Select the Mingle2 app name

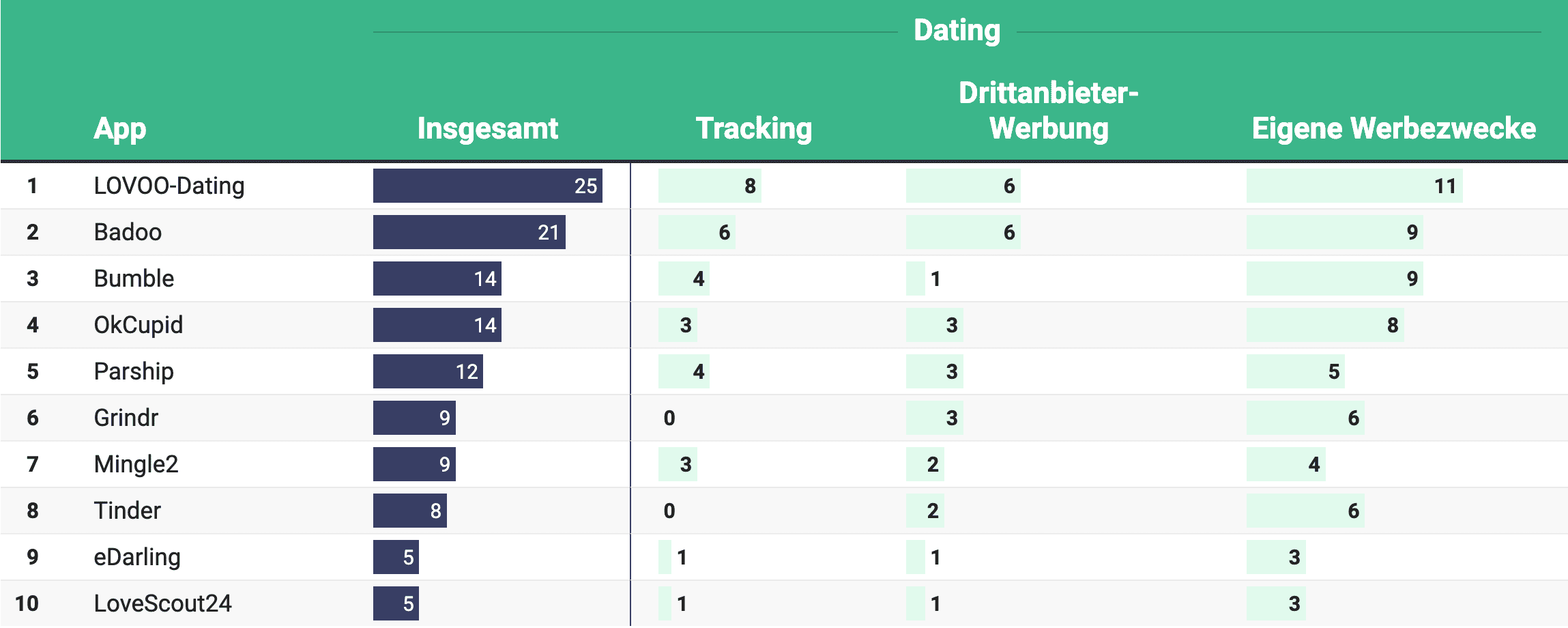pyautogui.click(x=136, y=464)
